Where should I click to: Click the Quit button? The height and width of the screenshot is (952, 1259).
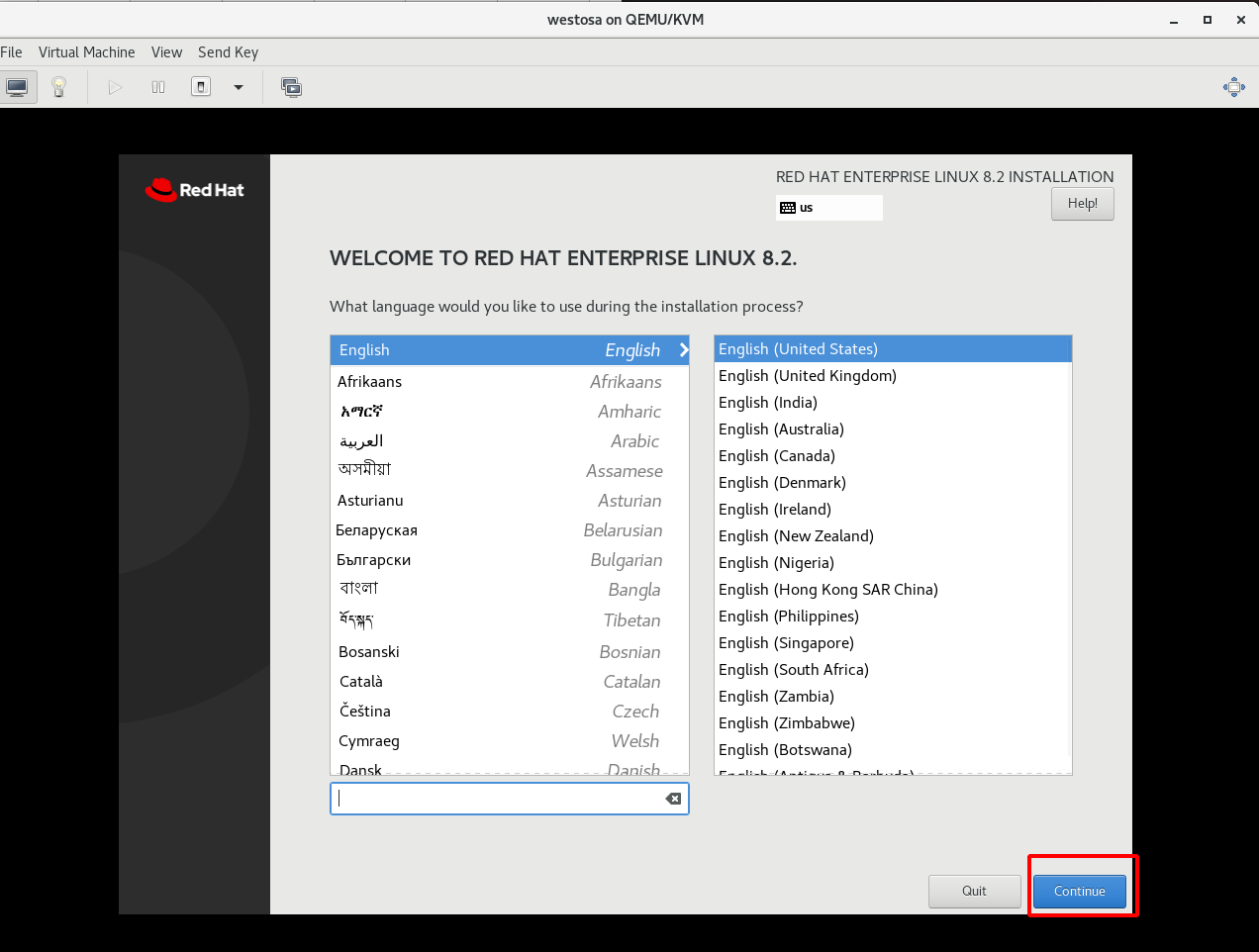(974, 892)
